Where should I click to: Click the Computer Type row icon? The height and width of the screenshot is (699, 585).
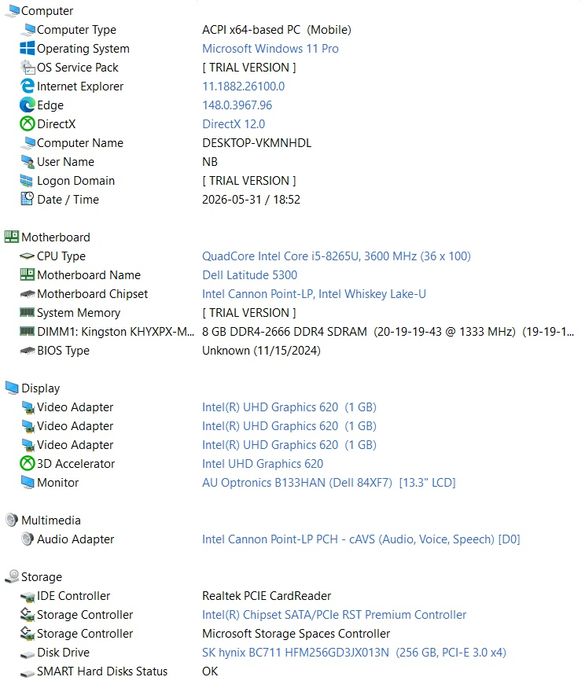pyautogui.click(x=28, y=29)
